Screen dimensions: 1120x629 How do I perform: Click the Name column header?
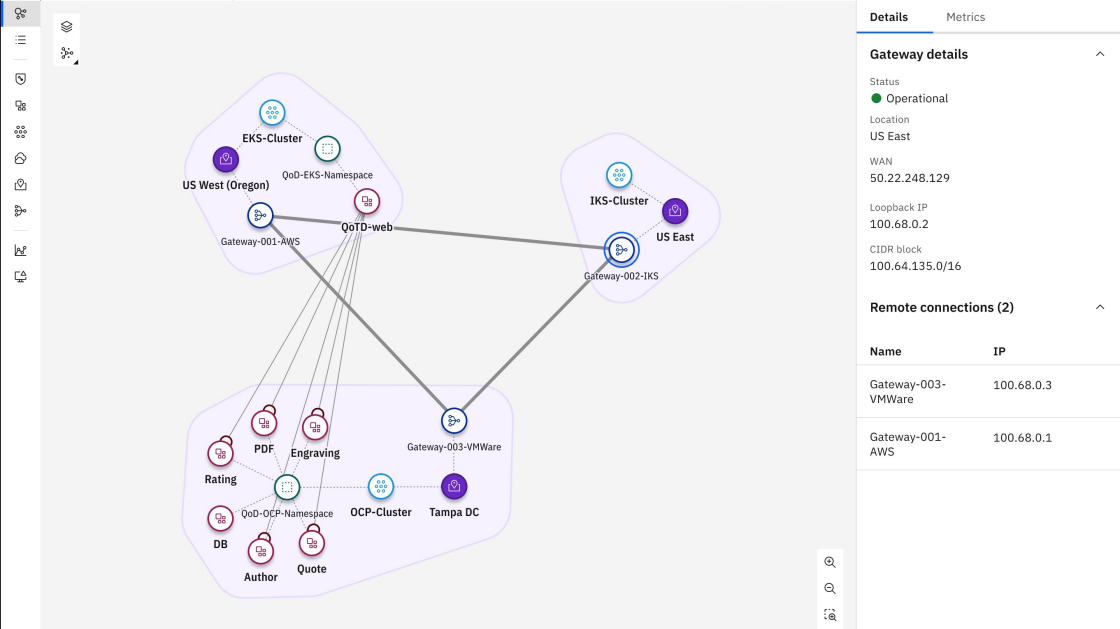885,351
